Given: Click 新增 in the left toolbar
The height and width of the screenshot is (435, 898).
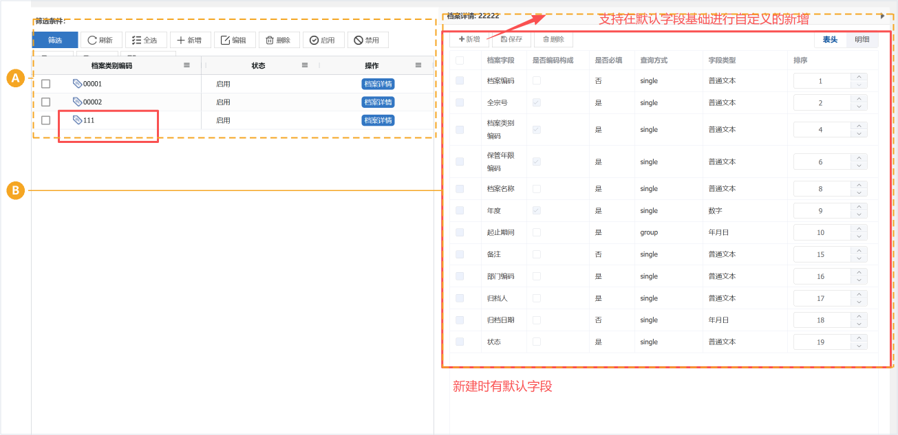Looking at the screenshot, I should [190, 40].
